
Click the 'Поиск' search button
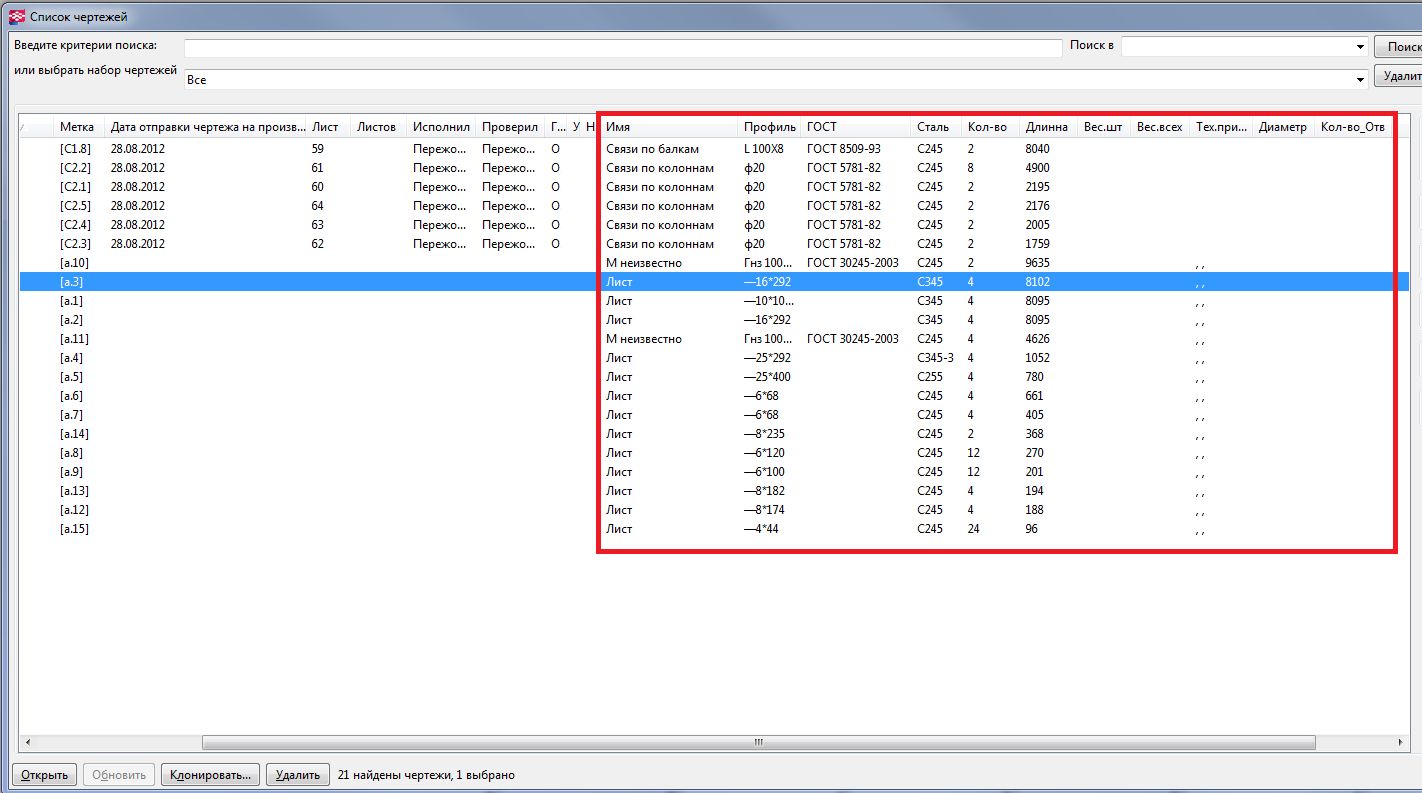[1398, 47]
